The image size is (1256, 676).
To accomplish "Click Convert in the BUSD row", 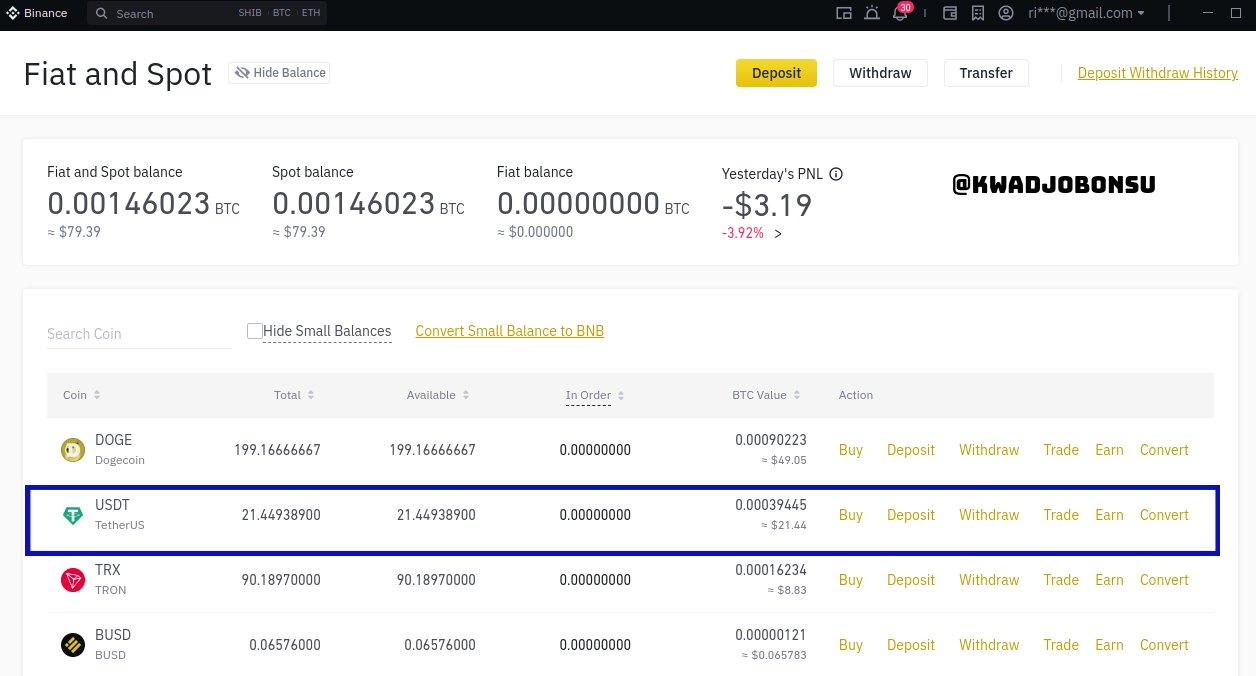I will click(1164, 645).
